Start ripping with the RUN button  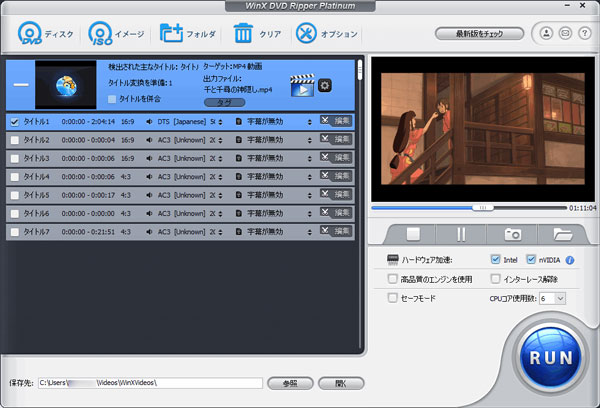(x=551, y=358)
